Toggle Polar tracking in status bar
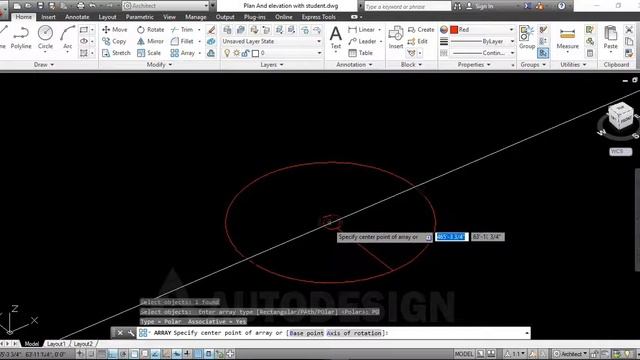The image size is (640, 360). click(x=123, y=354)
